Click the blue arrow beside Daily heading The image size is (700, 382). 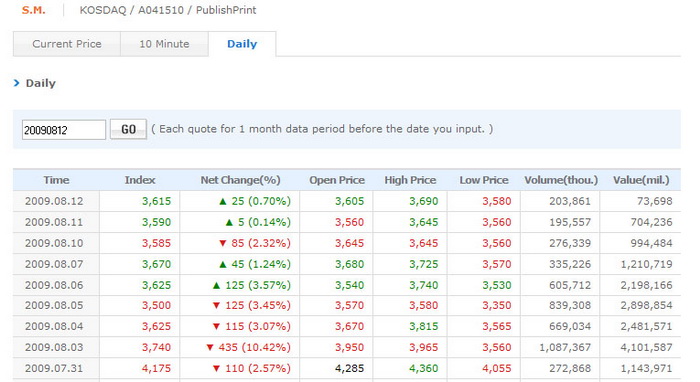pos(17,83)
